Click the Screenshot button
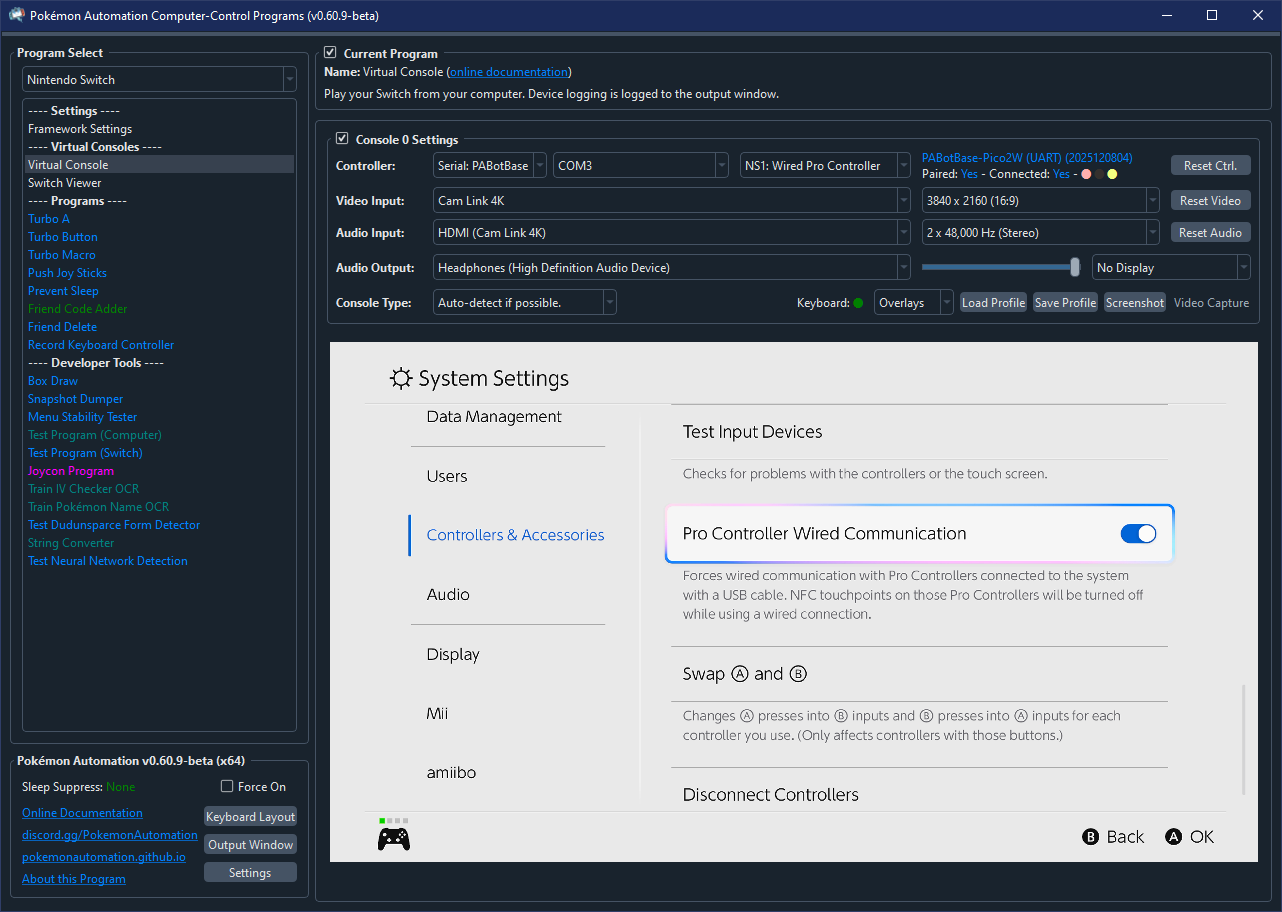The height and width of the screenshot is (912, 1282). (1134, 303)
